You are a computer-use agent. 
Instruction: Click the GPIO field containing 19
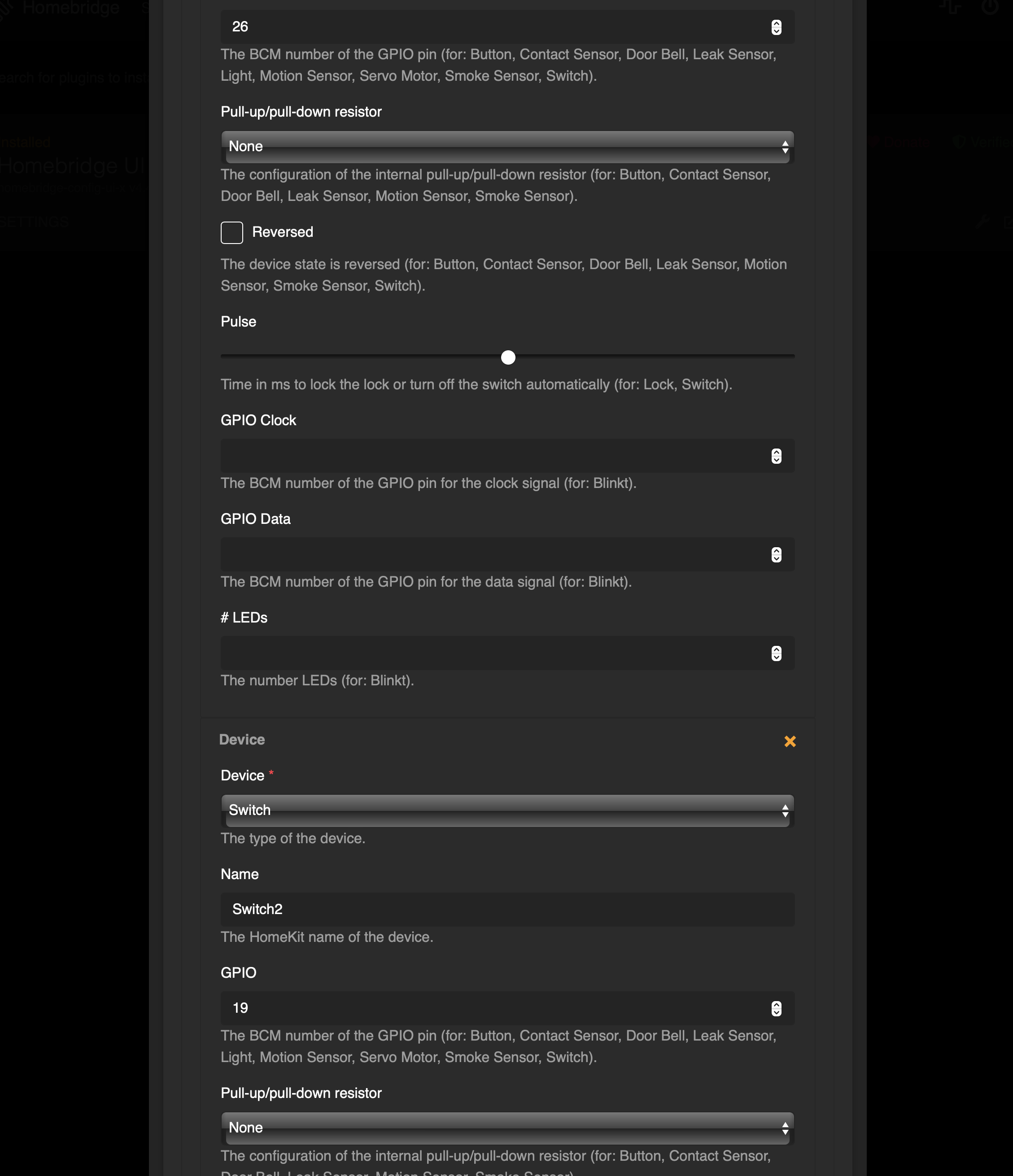pos(508,1009)
